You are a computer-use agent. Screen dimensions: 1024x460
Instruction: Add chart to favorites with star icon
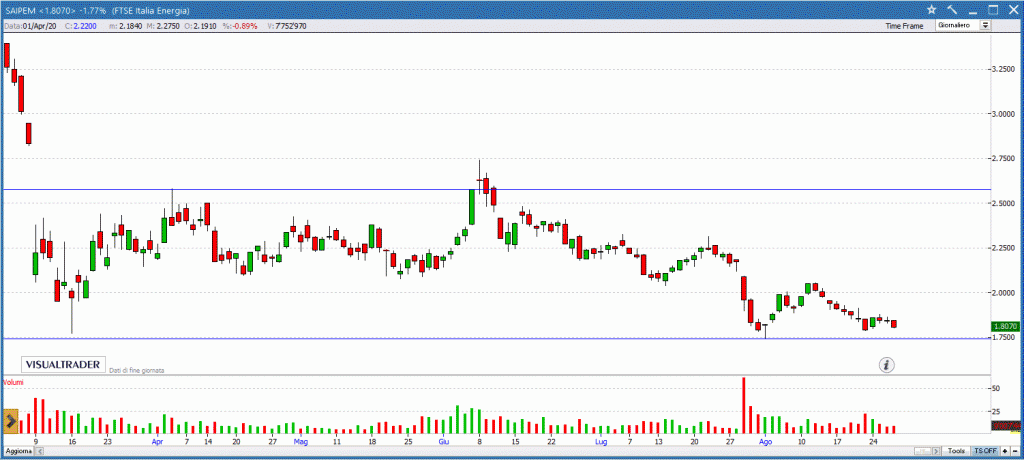point(932,10)
